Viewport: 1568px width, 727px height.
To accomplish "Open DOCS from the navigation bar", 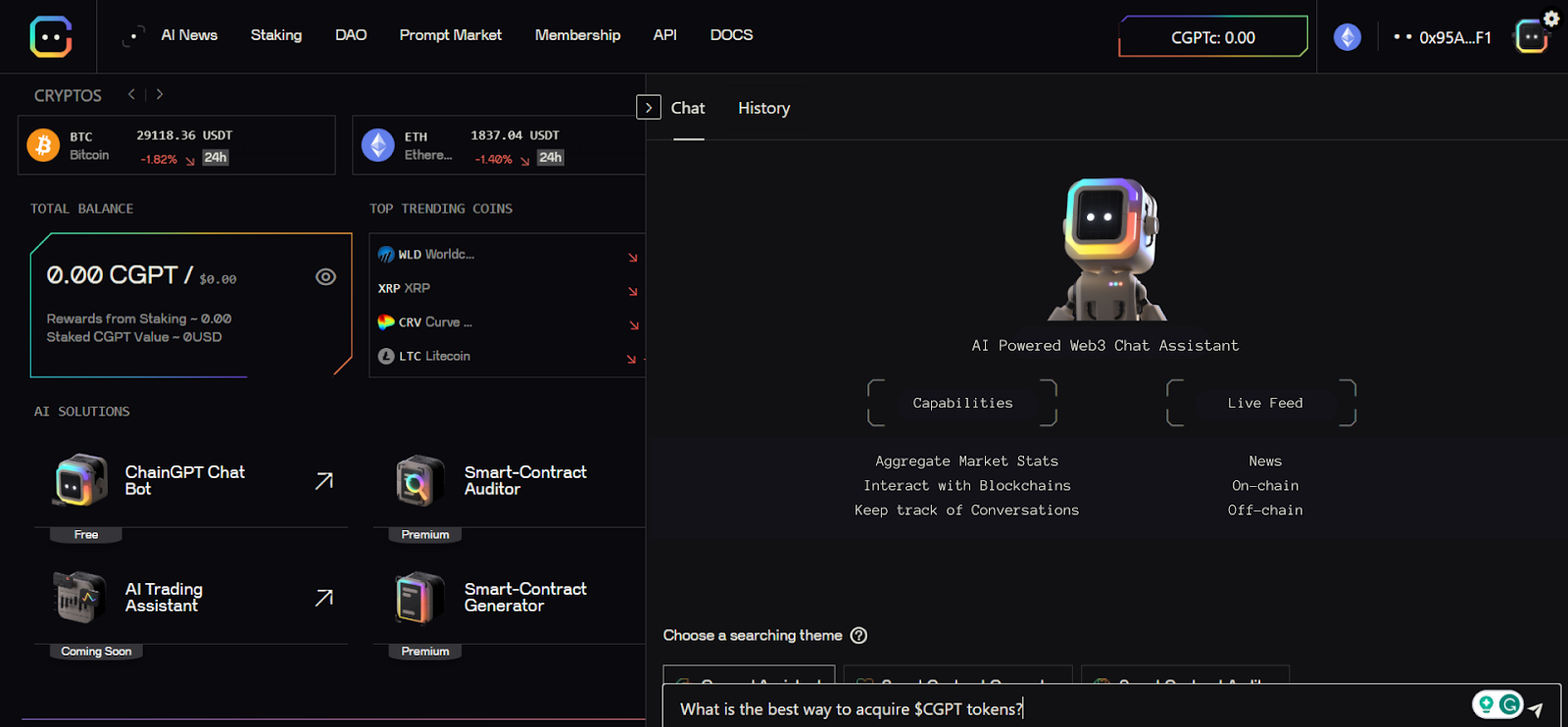I will click(731, 35).
